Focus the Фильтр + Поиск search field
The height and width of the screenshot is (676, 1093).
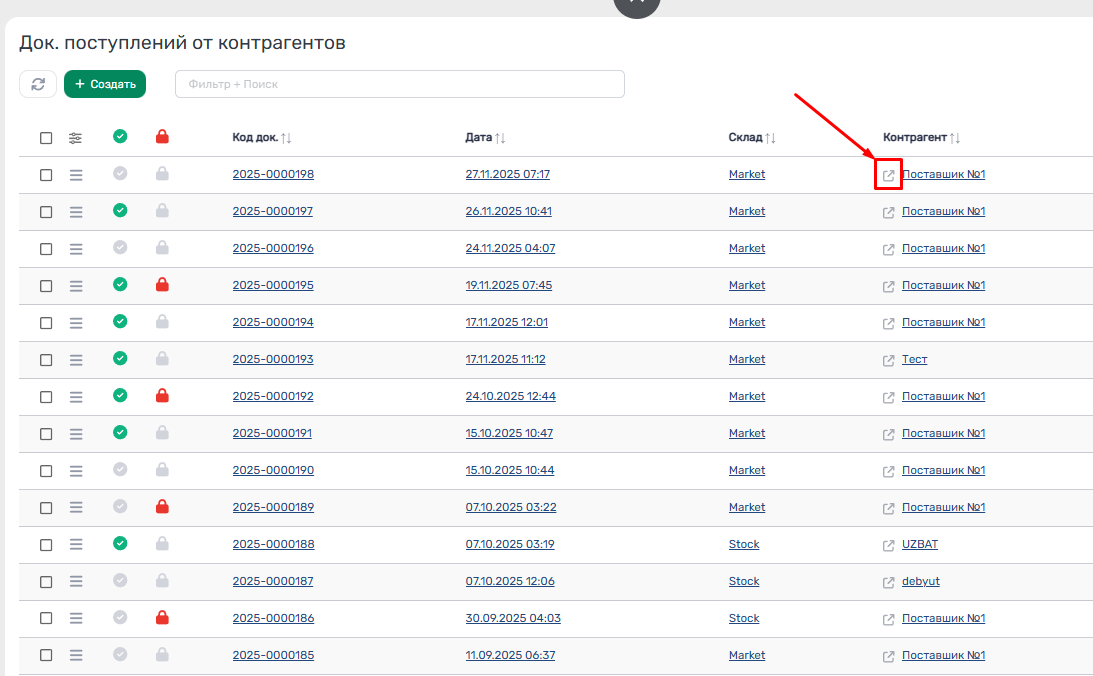tap(400, 85)
